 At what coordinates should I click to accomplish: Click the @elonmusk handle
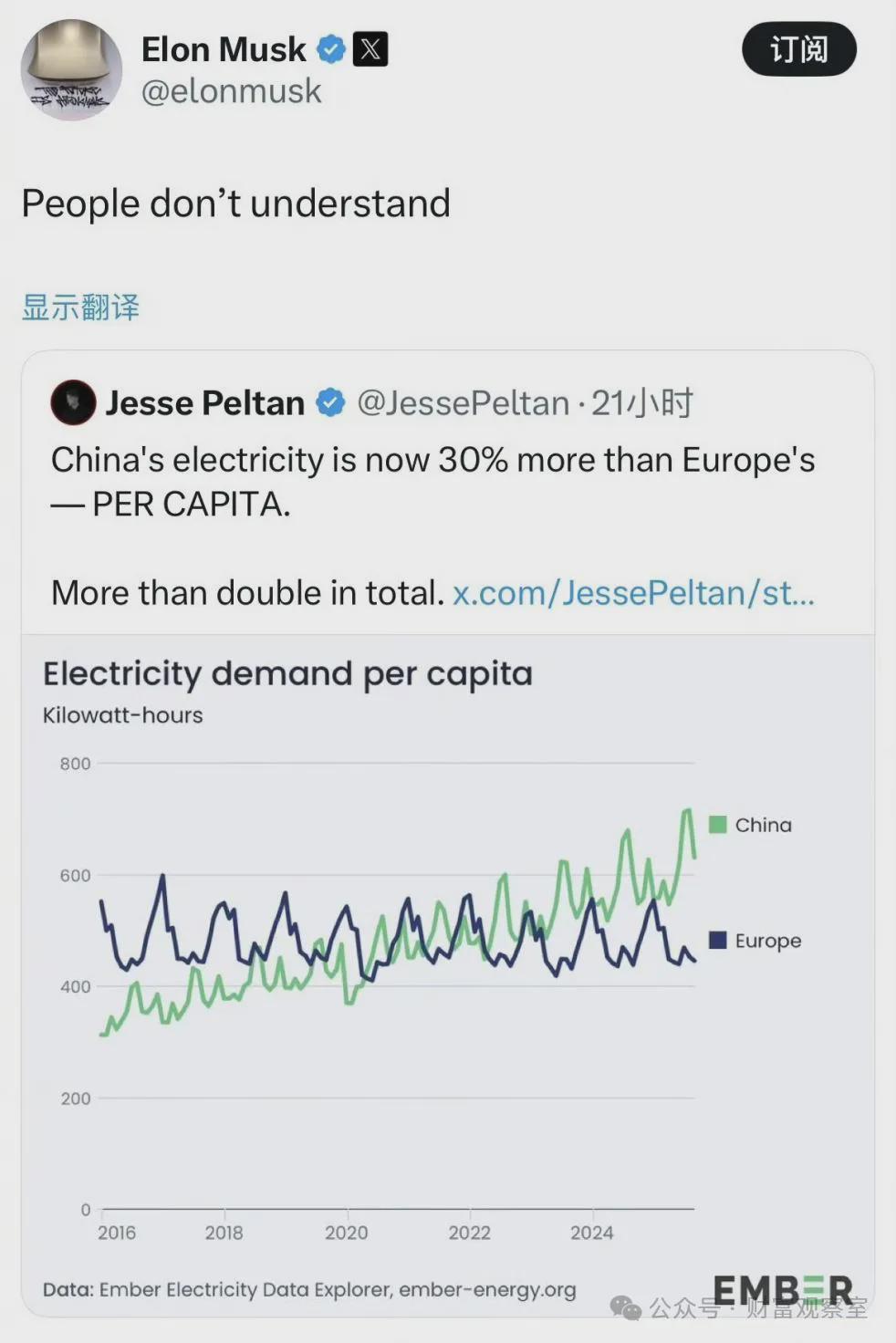point(231,91)
